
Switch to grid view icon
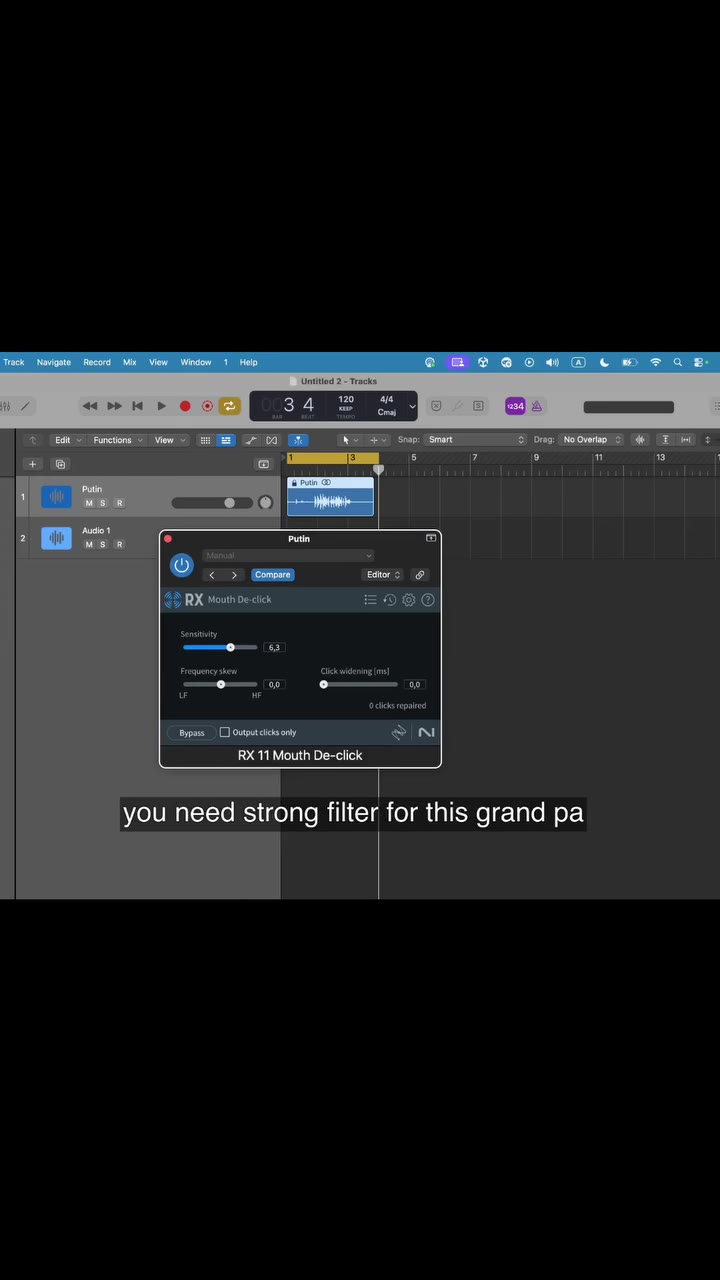click(x=205, y=440)
